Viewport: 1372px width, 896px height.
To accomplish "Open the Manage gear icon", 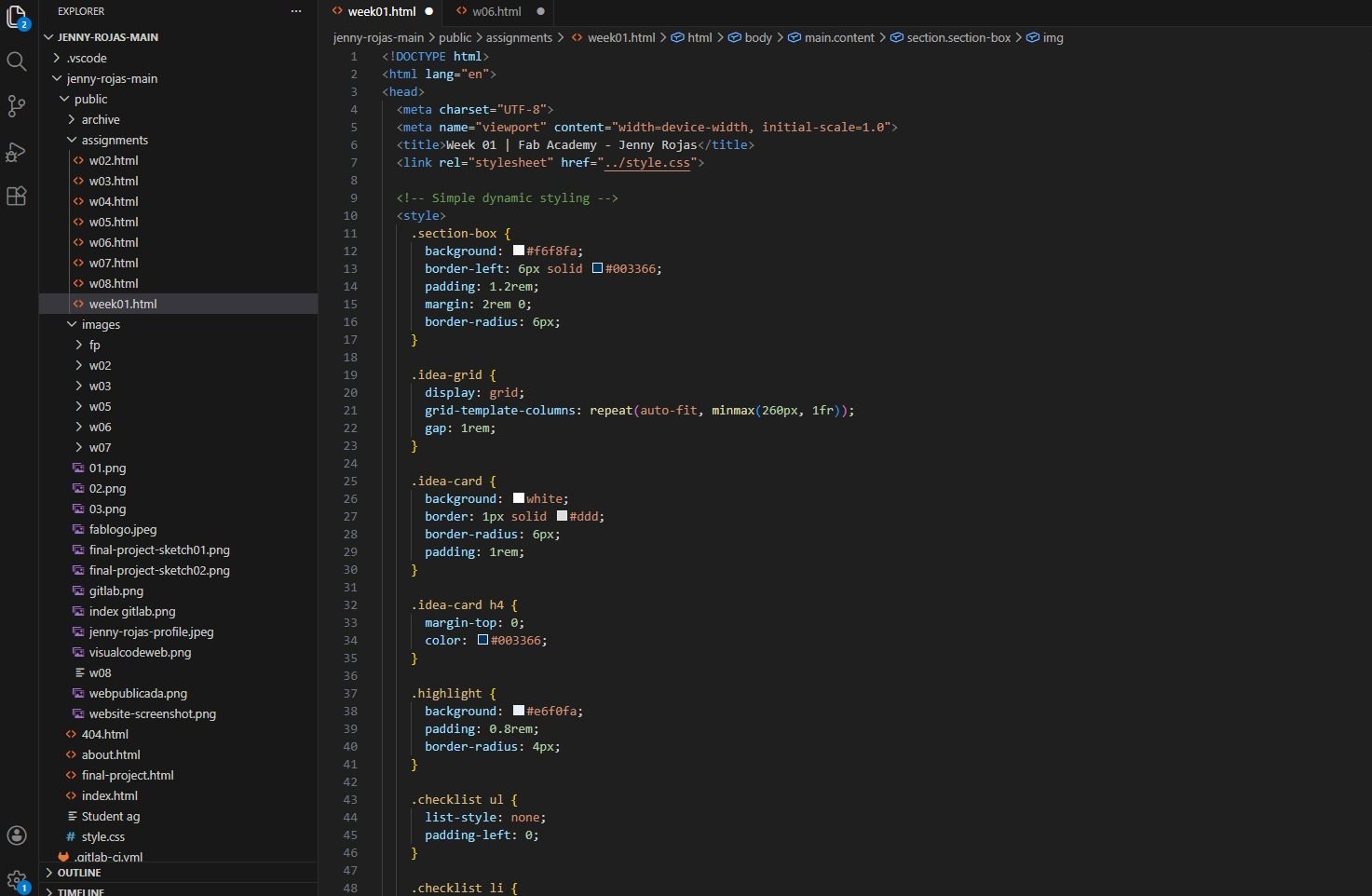I will point(17,879).
